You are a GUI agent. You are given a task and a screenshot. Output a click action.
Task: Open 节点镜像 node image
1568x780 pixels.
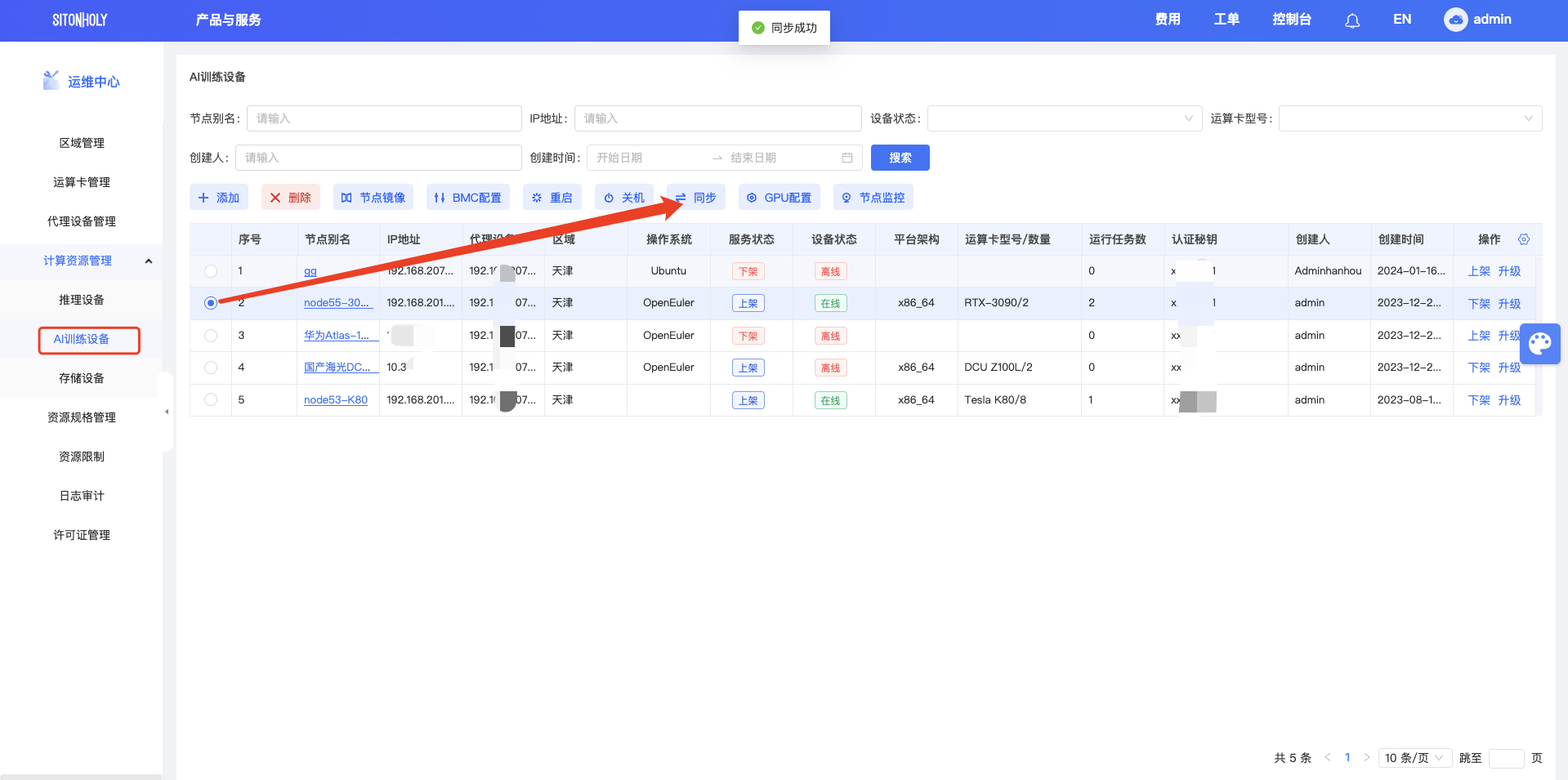(373, 198)
